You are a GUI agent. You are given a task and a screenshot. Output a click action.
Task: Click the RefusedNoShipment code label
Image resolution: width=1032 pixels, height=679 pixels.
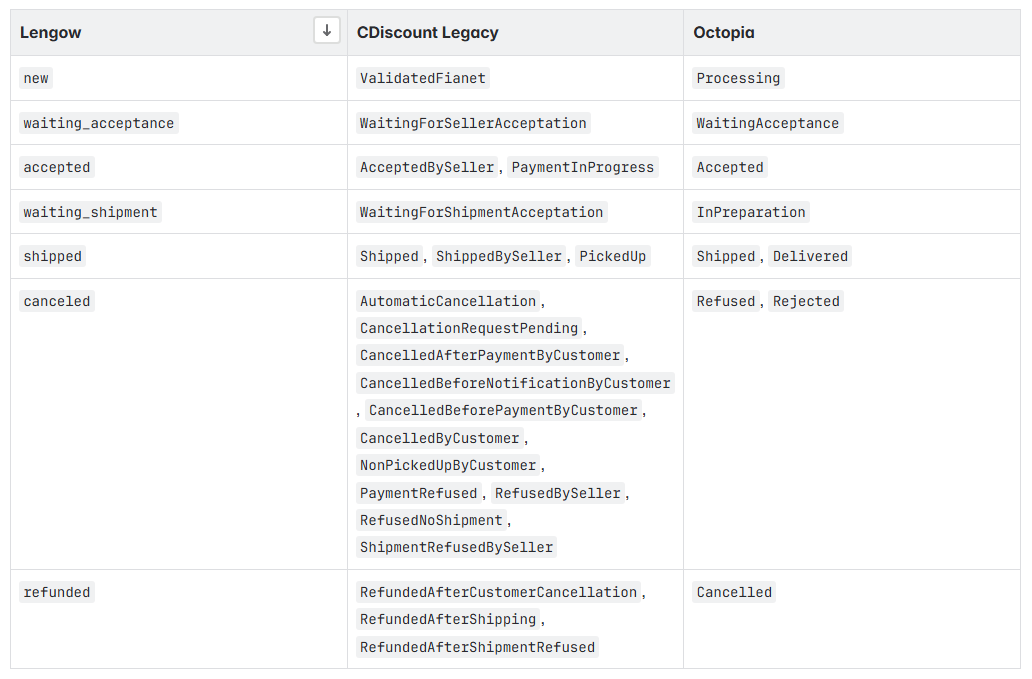coord(431,520)
